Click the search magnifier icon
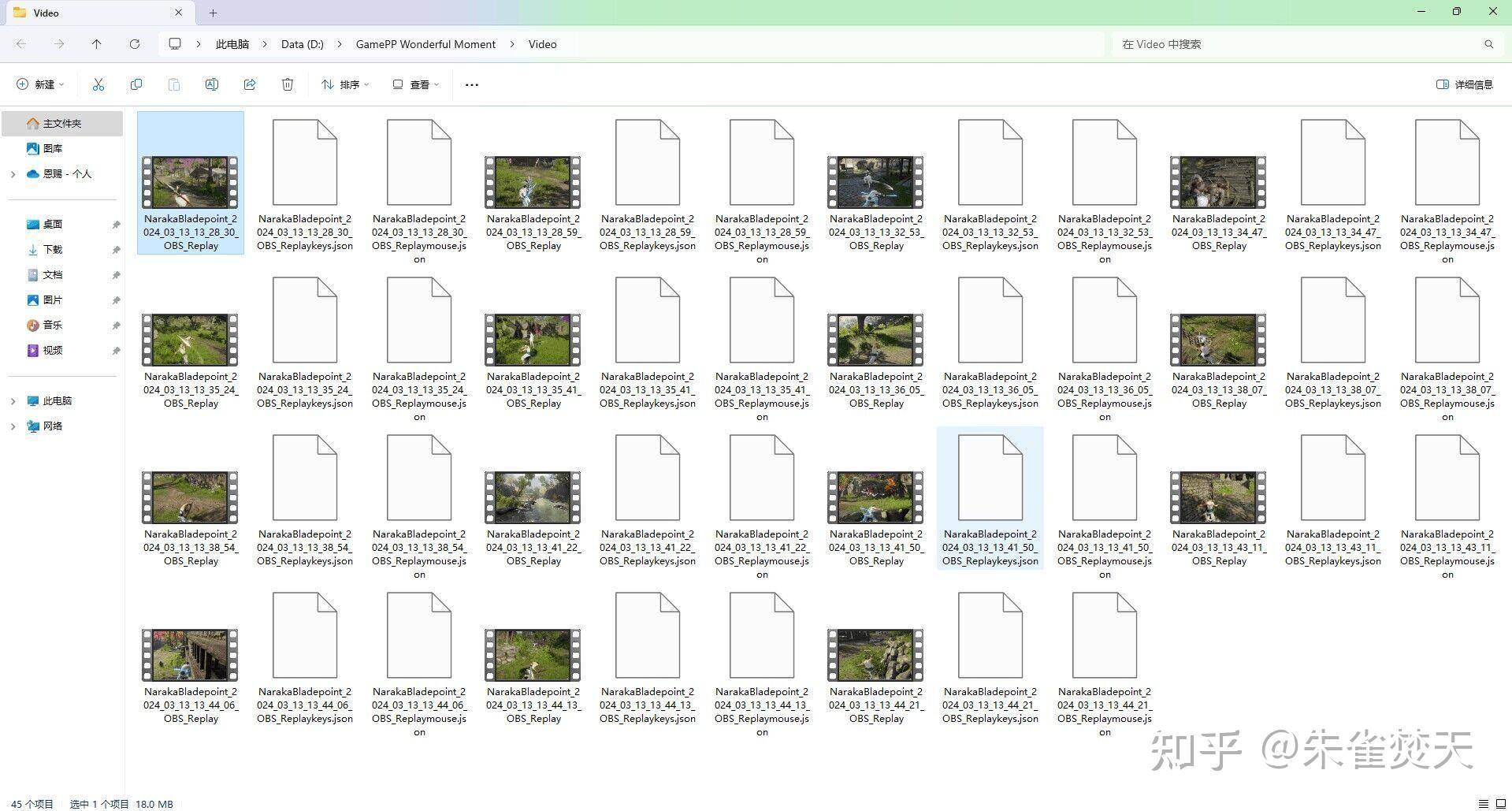 tap(1488, 44)
